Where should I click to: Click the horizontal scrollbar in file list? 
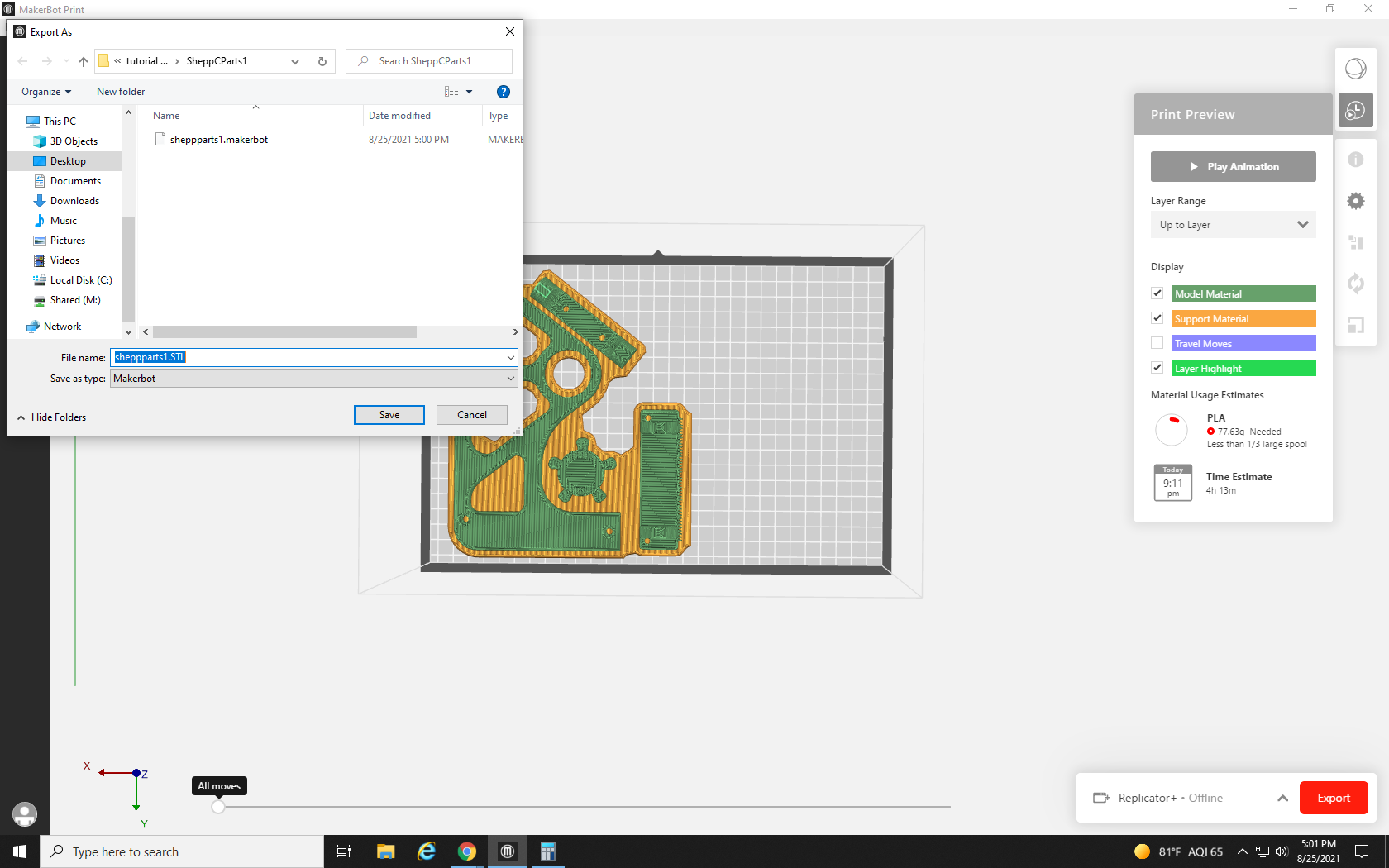[284, 331]
